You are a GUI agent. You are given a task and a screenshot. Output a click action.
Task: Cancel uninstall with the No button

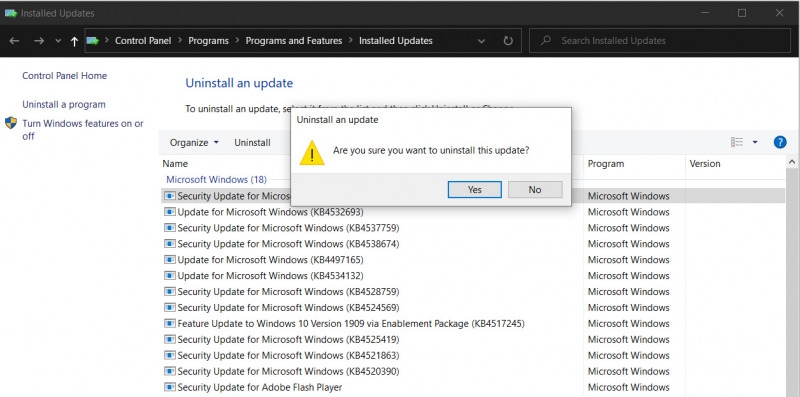(535, 189)
